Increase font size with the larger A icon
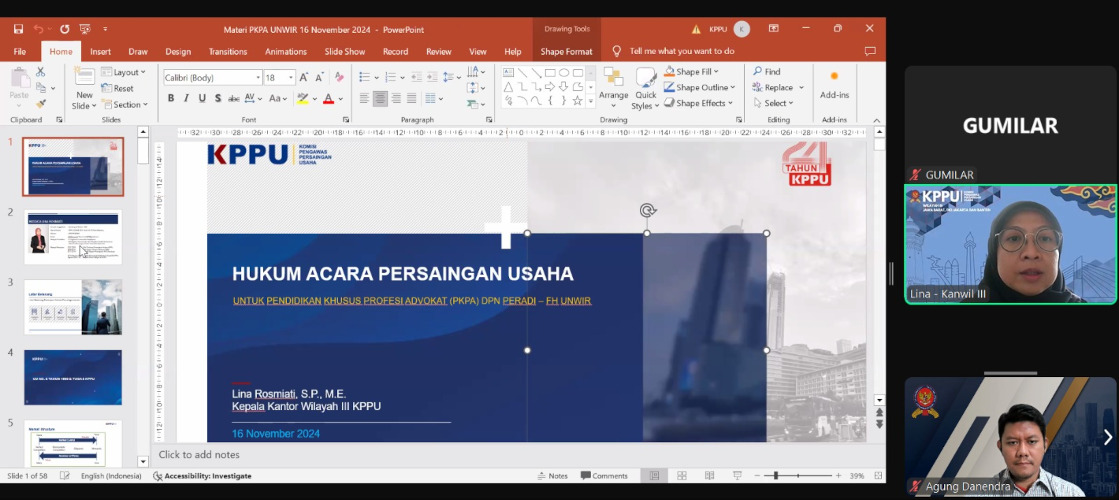This screenshot has height=500, width=1119. [x=303, y=77]
